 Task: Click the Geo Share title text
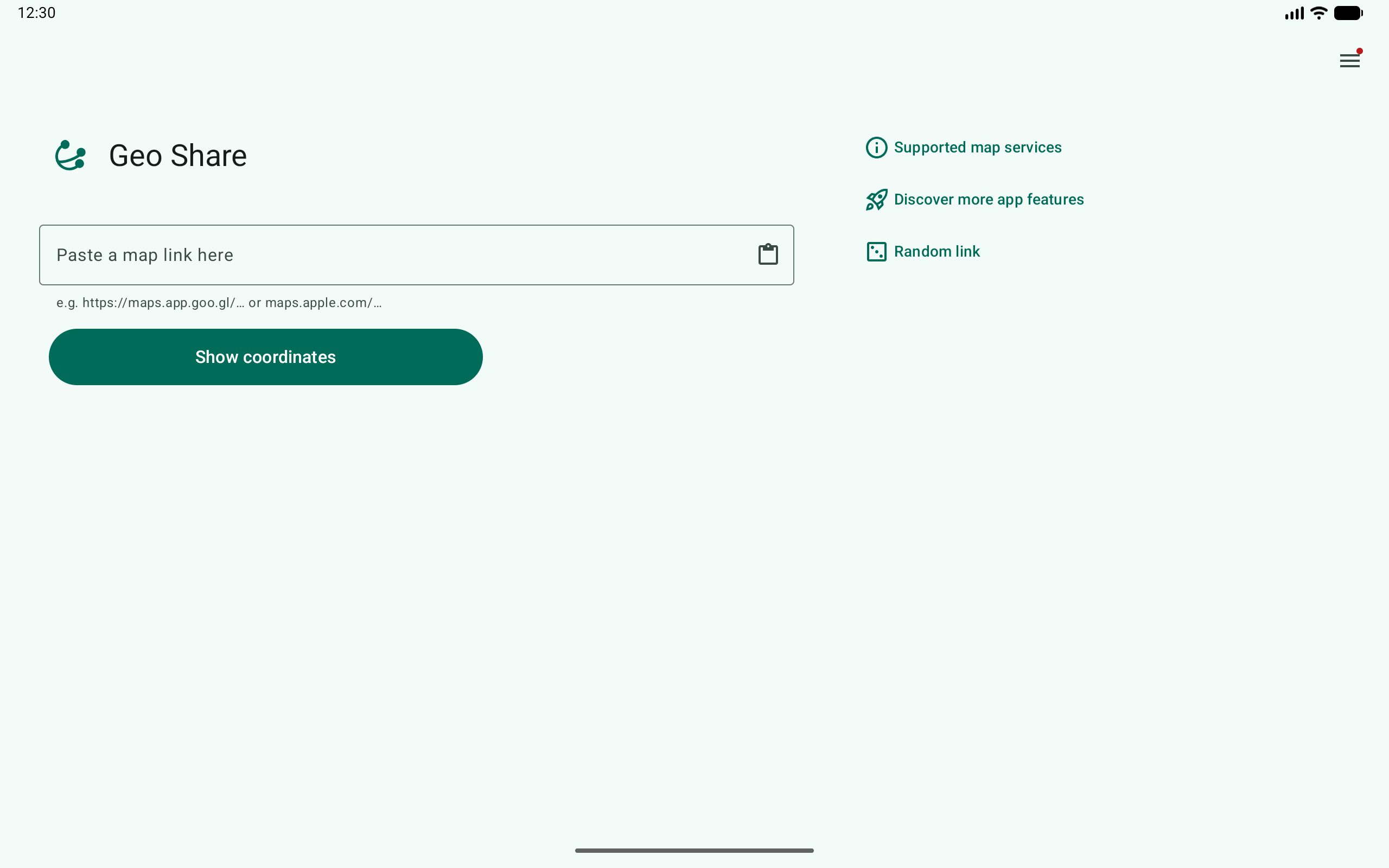click(x=178, y=156)
